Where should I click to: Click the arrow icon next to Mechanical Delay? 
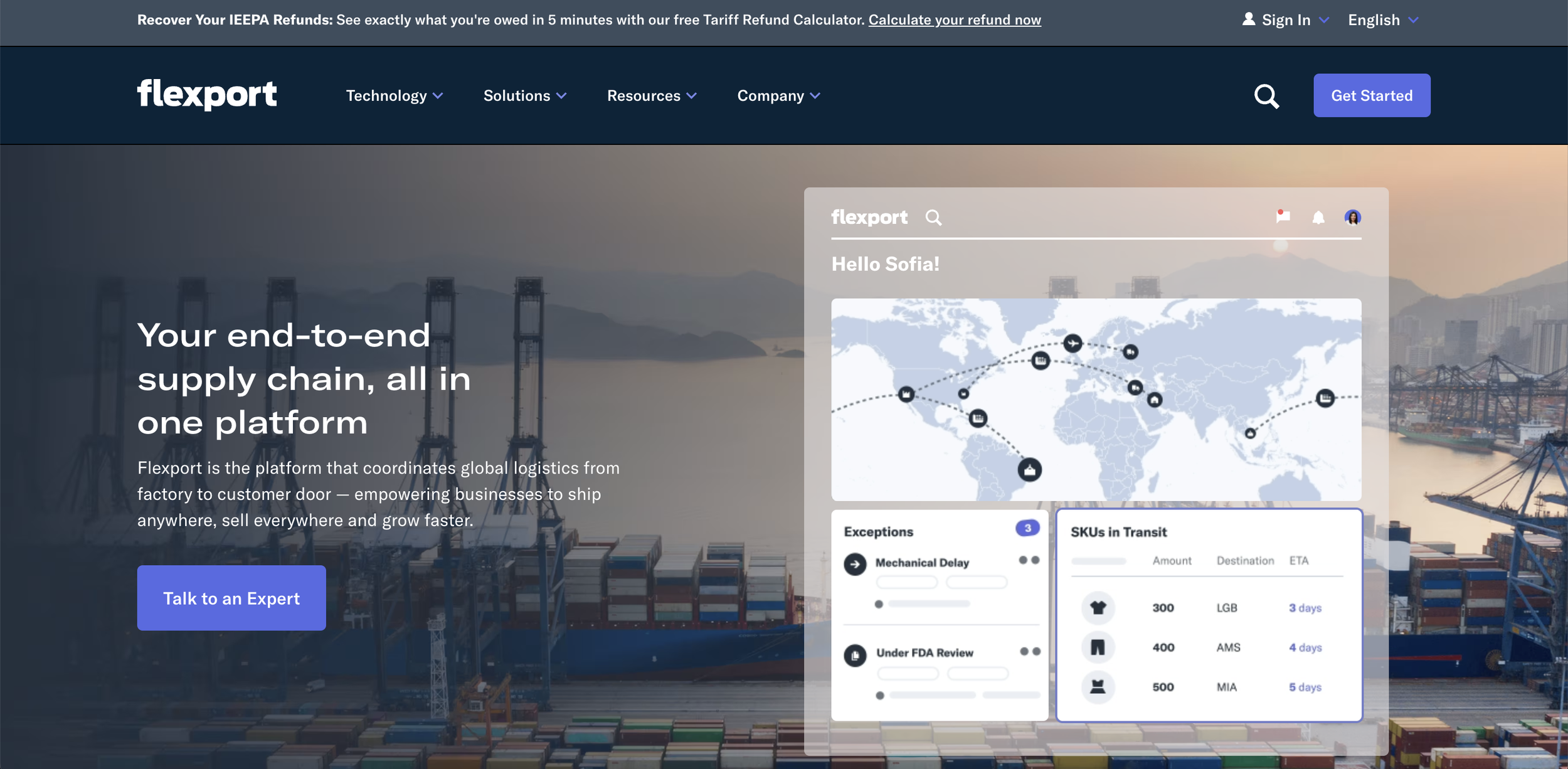pyautogui.click(x=855, y=564)
